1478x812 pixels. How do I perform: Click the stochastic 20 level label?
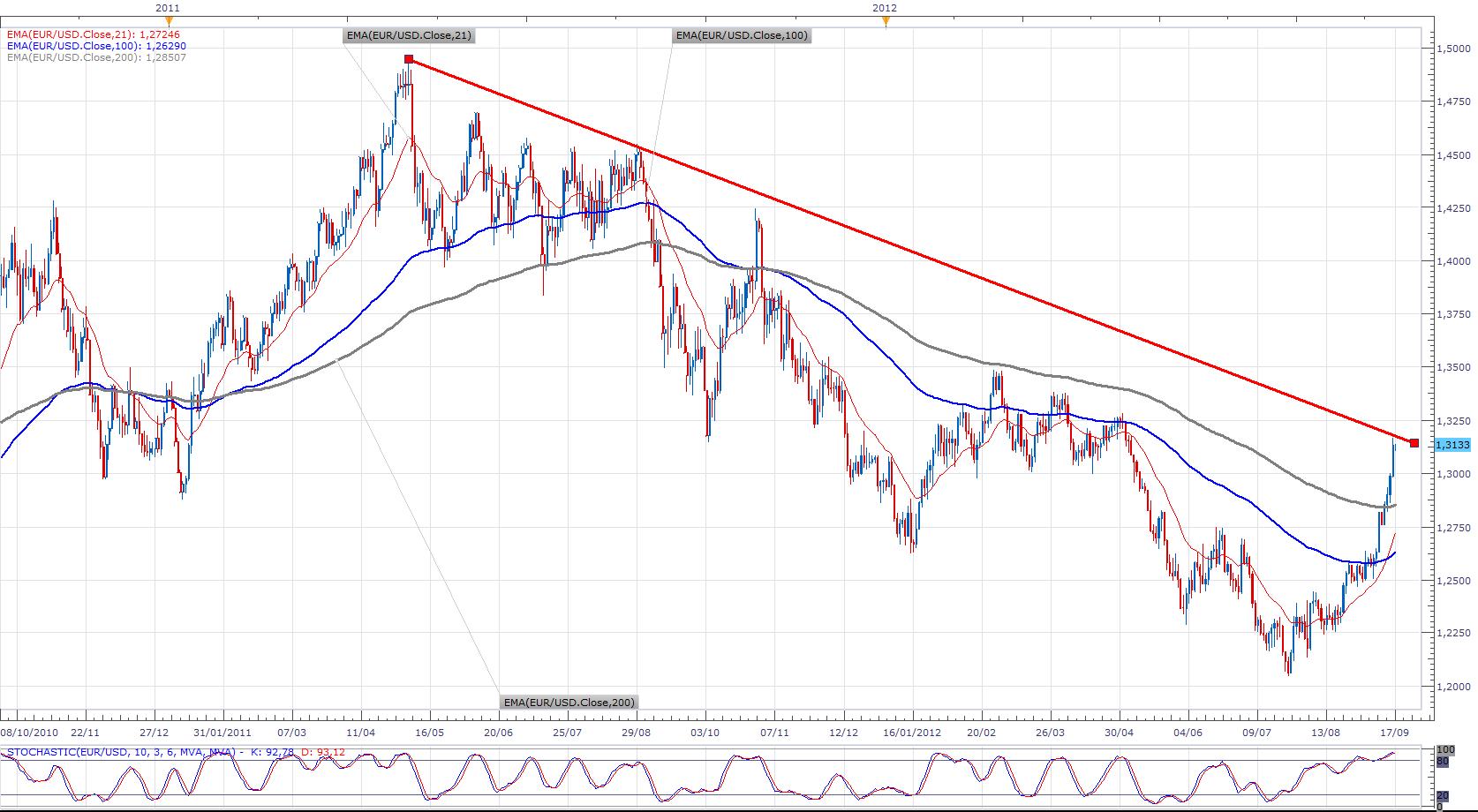pyautogui.click(x=1441, y=796)
